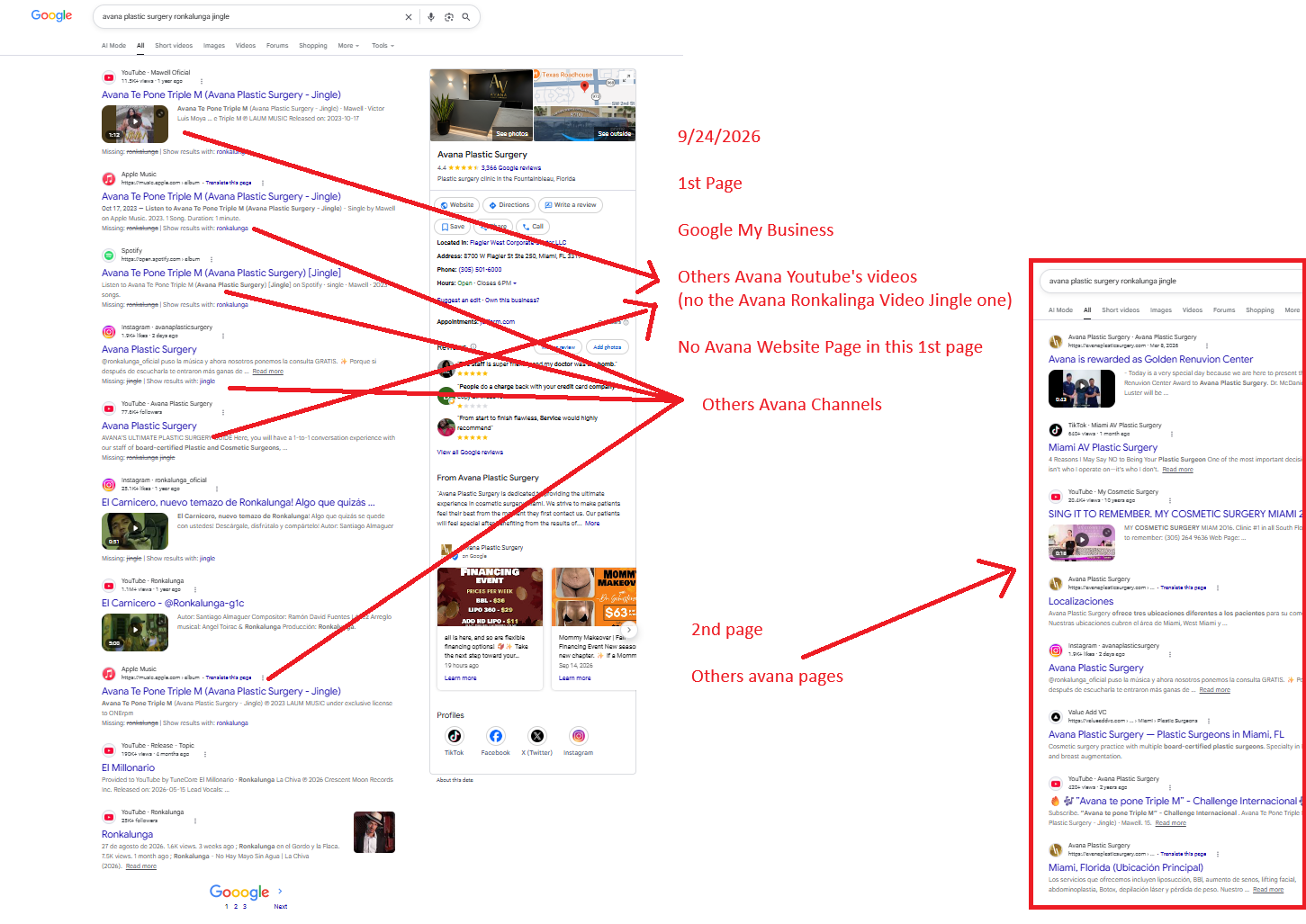Click the Write a review button
The image size is (1306, 924).
click(x=571, y=205)
